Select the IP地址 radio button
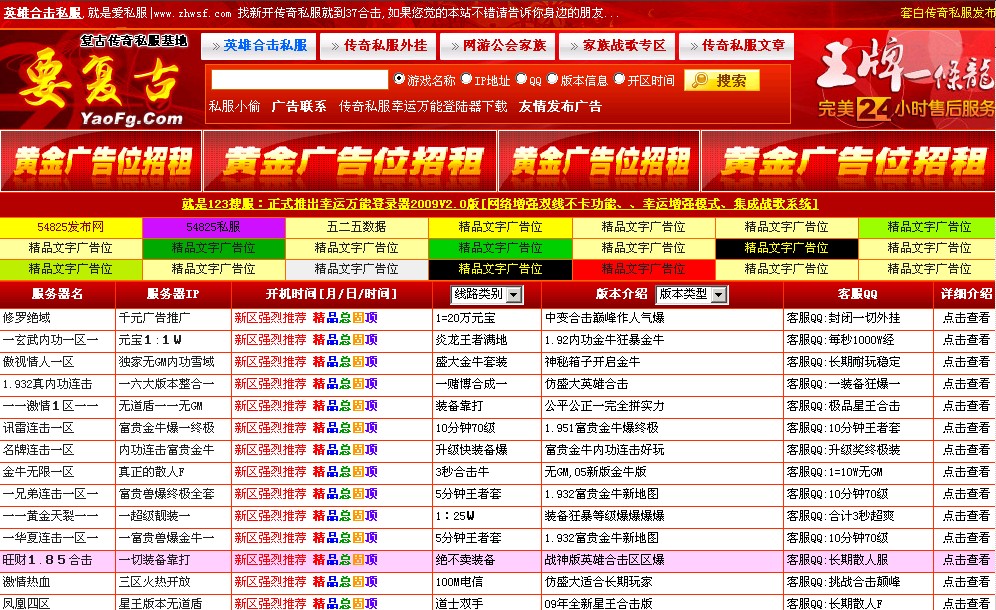Screen dimensions: 996x610 pyautogui.click(x=465, y=80)
